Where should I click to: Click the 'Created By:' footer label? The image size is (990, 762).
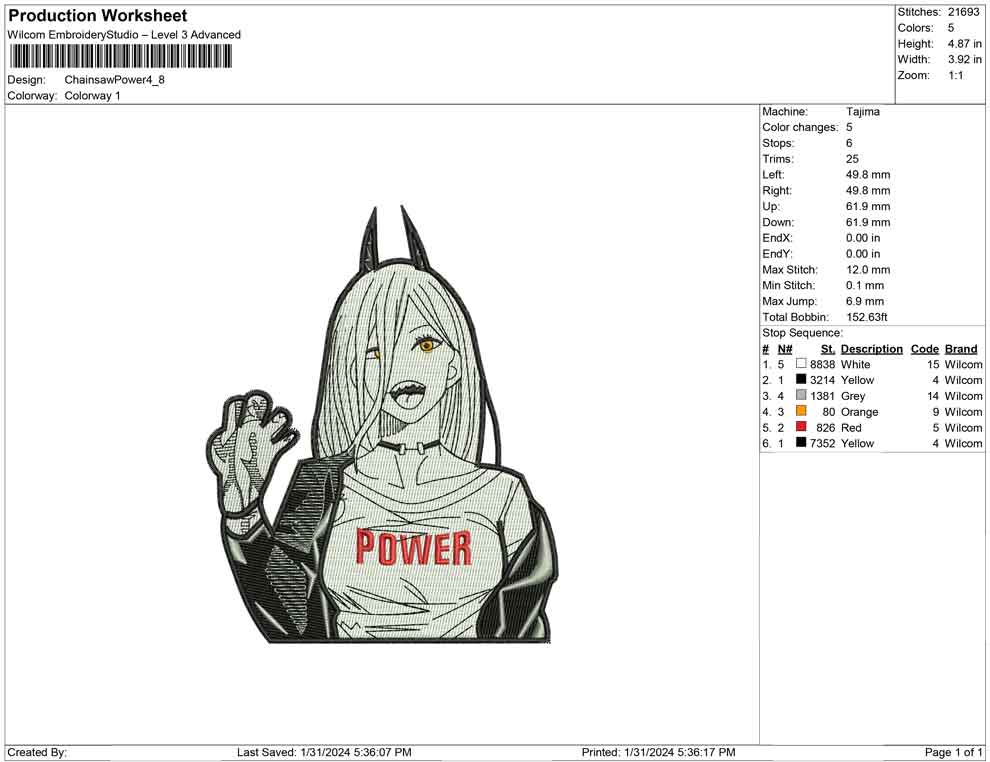click(37, 752)
